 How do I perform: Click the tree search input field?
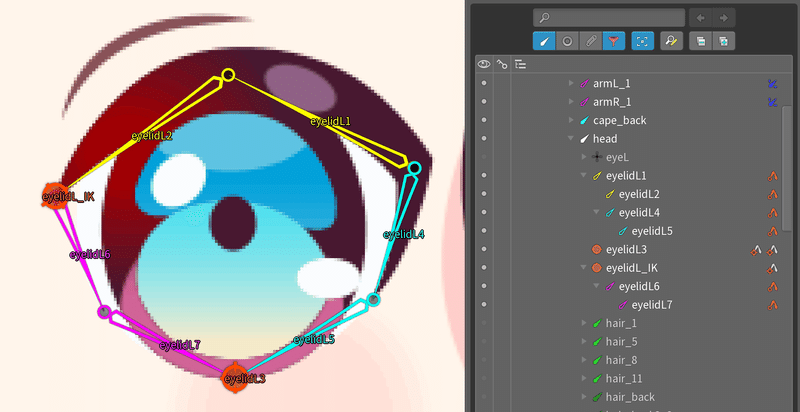(x=609, y=18)
